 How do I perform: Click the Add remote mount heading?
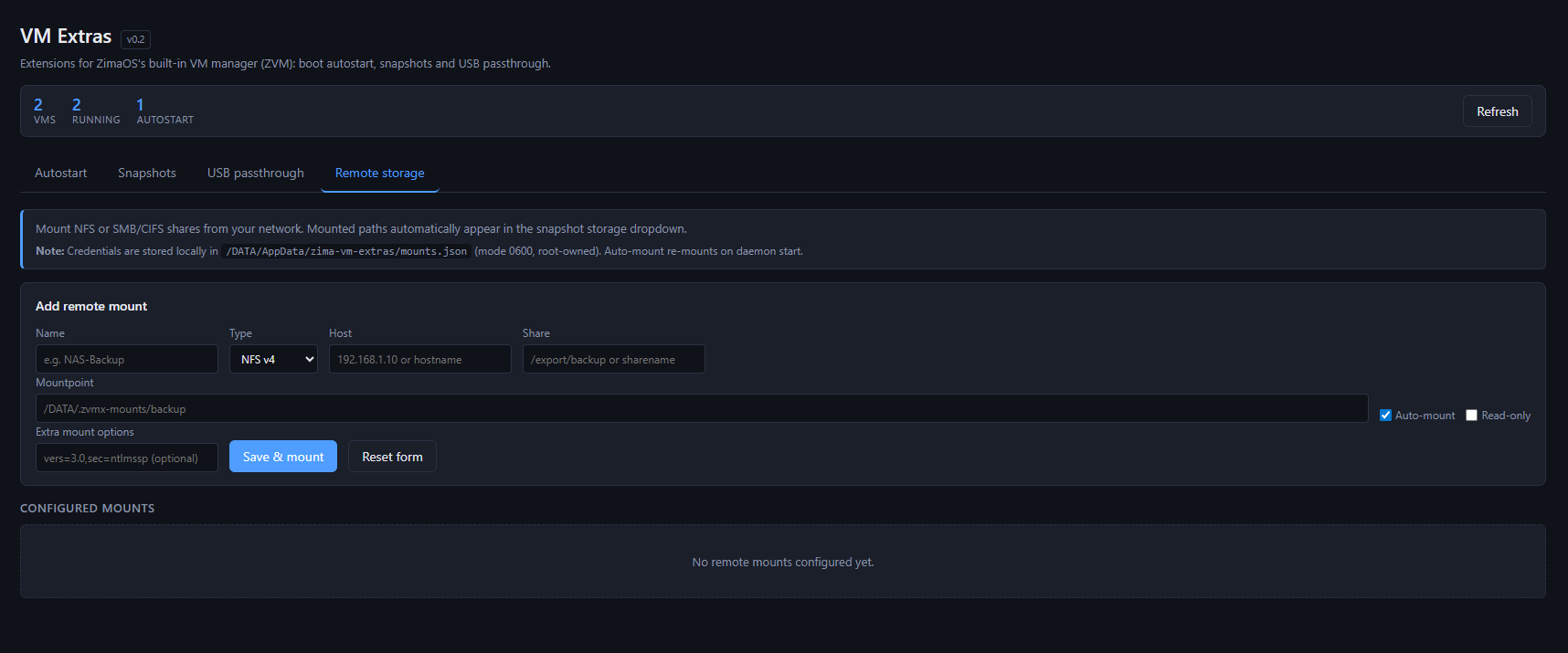coord(91,306)
